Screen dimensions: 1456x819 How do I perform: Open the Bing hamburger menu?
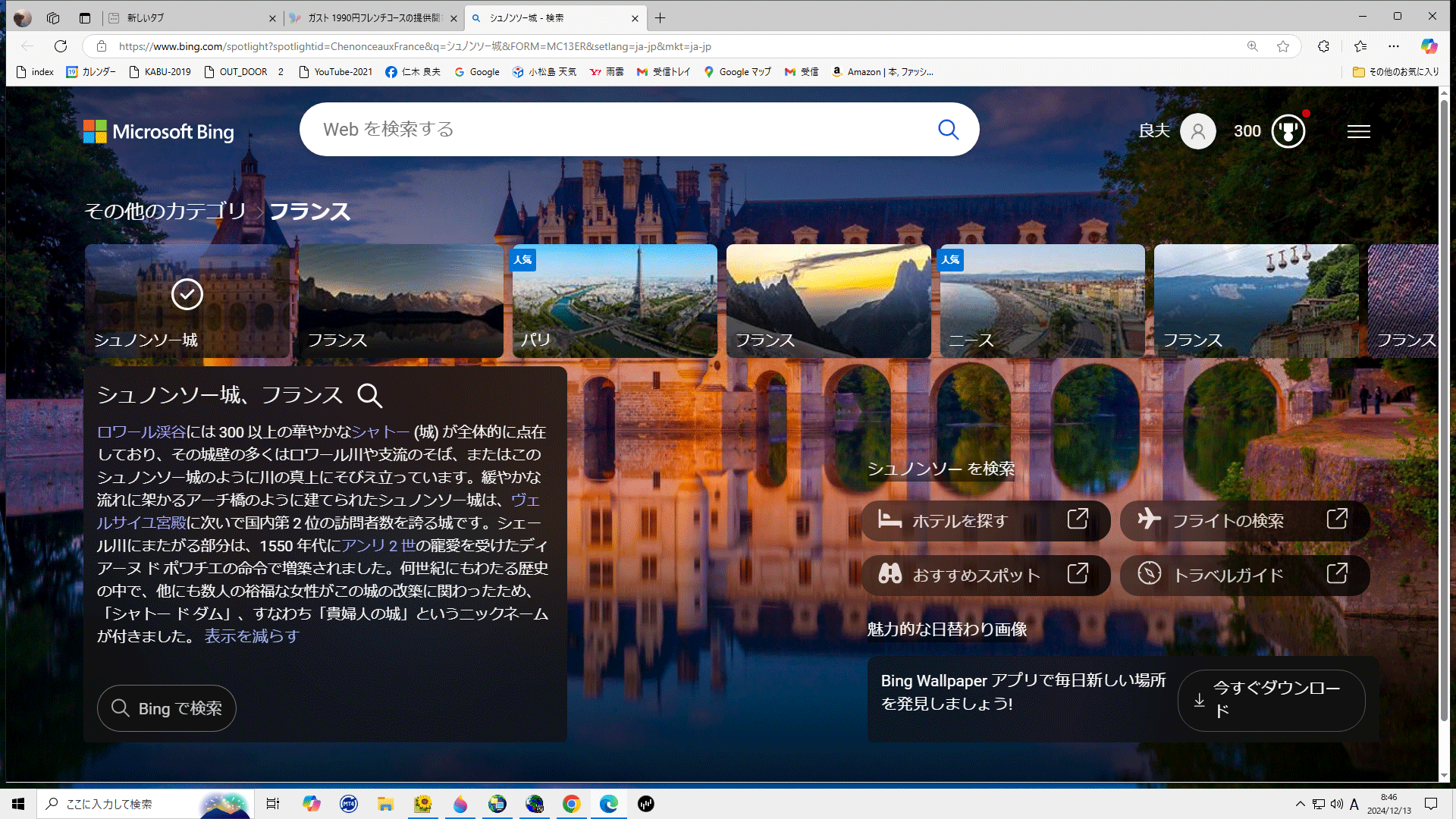[1358, 131]
